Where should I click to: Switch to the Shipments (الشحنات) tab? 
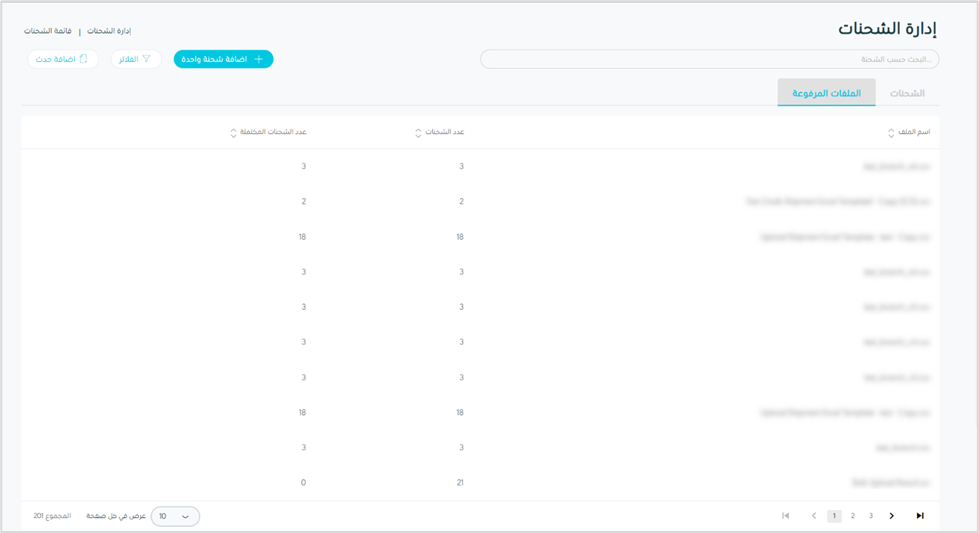907,93
